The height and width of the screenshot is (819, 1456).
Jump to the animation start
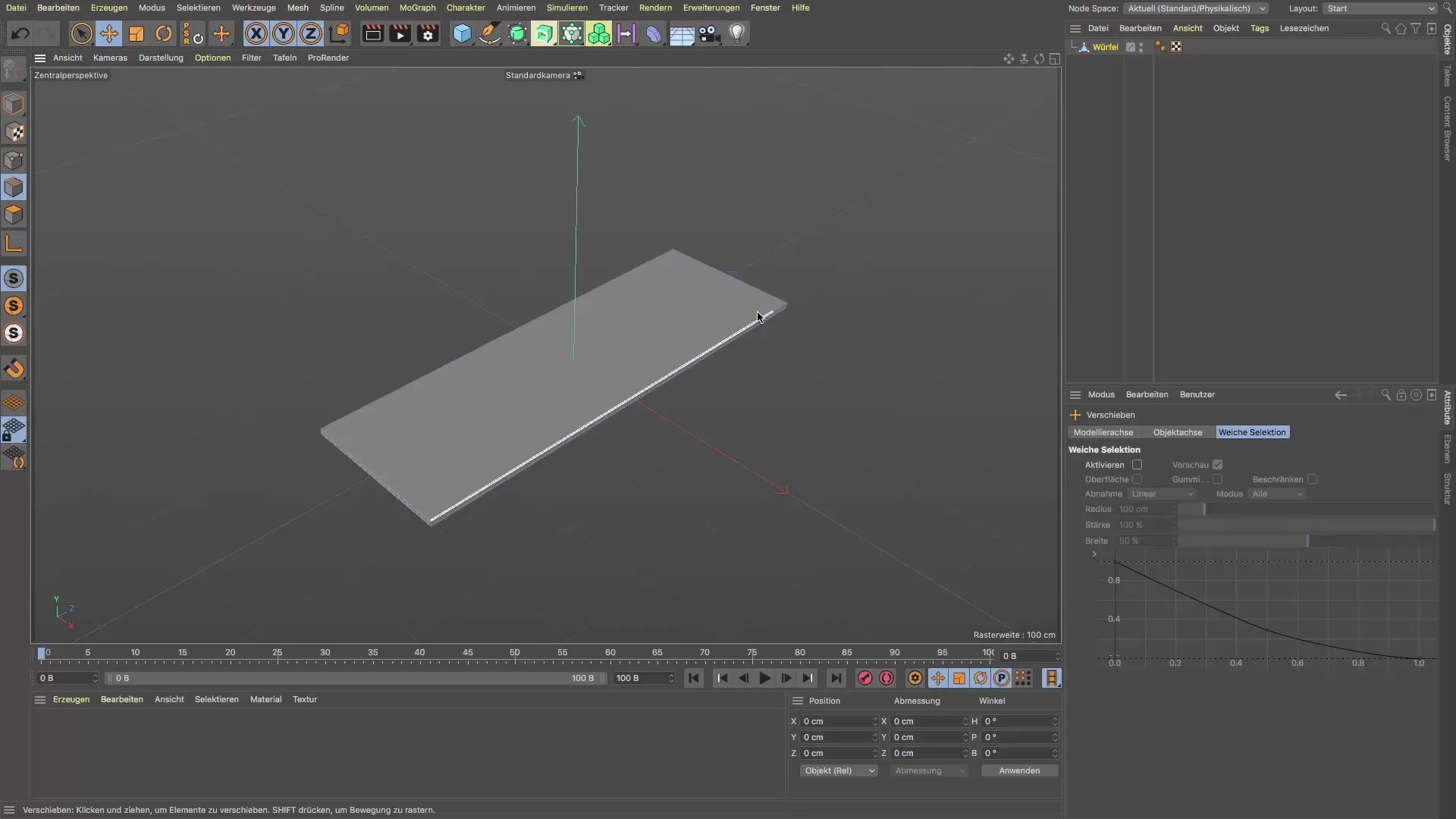694,678
